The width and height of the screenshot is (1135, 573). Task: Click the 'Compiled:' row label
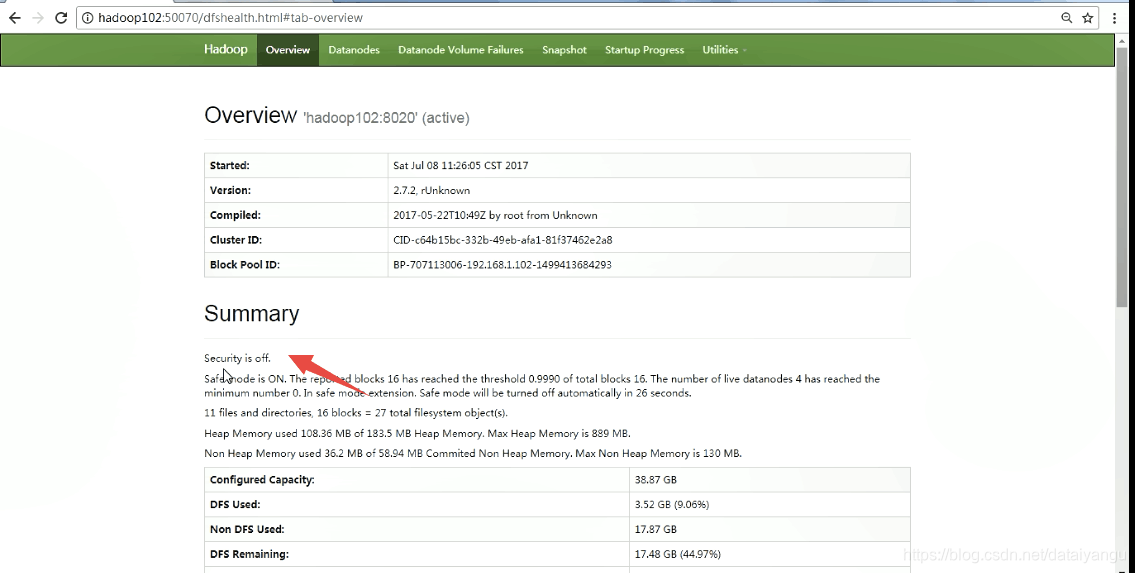tap(235, 215)
